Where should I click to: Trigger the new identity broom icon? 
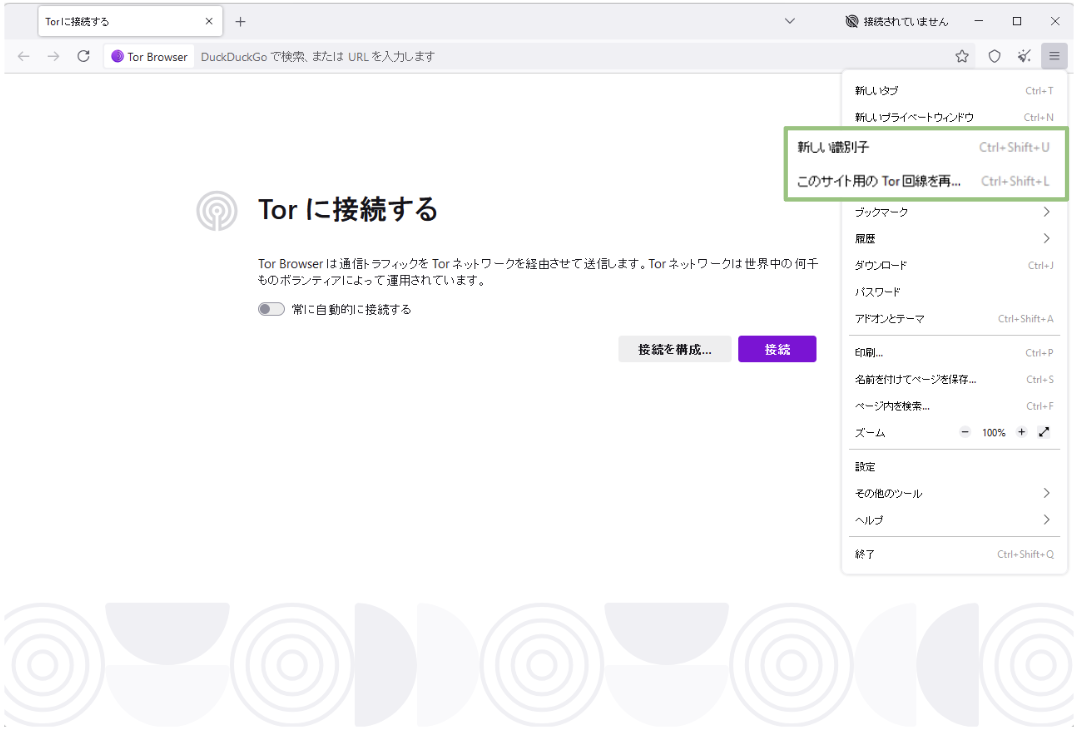point(1024,56)
